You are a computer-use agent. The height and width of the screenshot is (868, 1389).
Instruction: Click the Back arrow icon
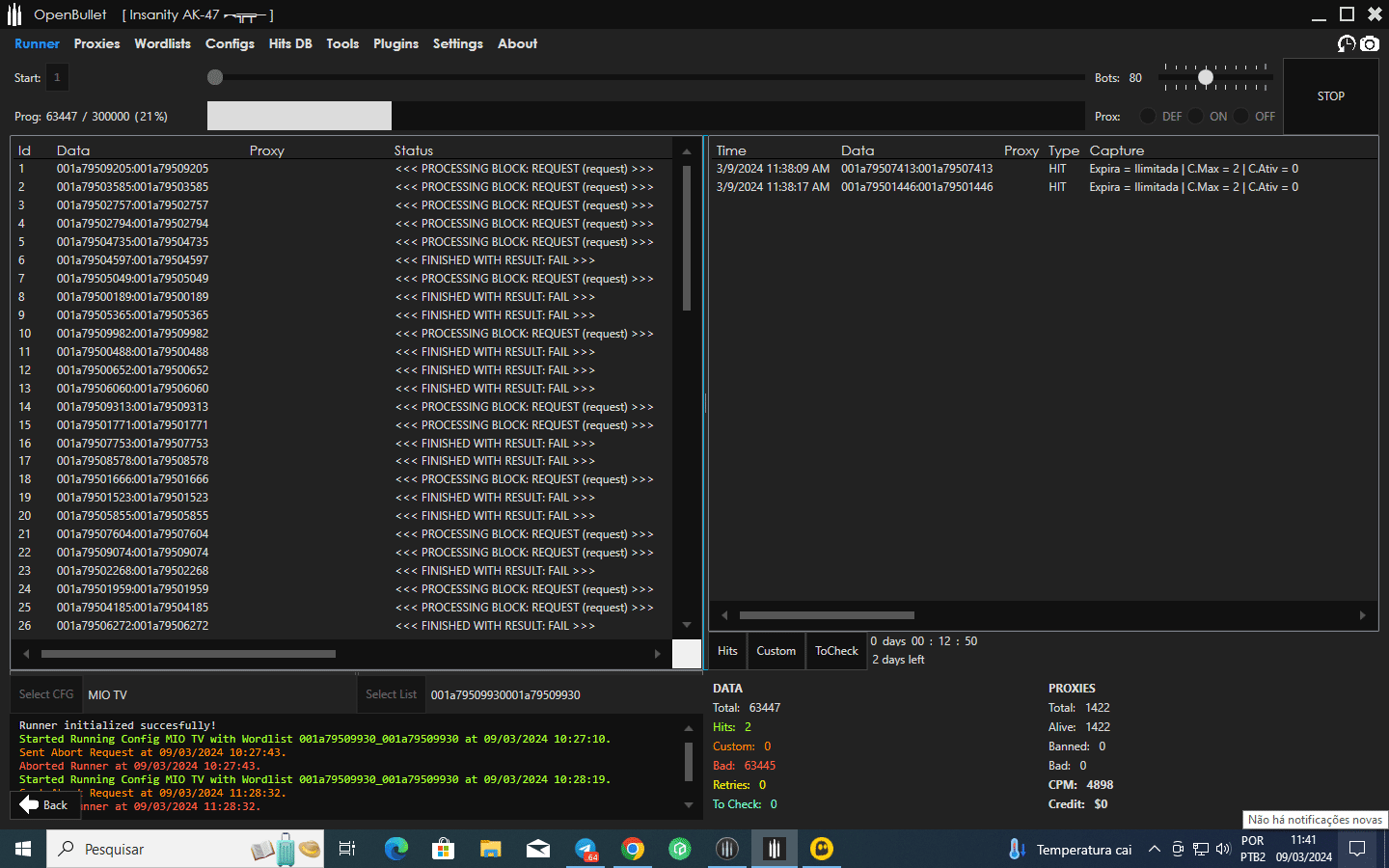coord(29,804)
